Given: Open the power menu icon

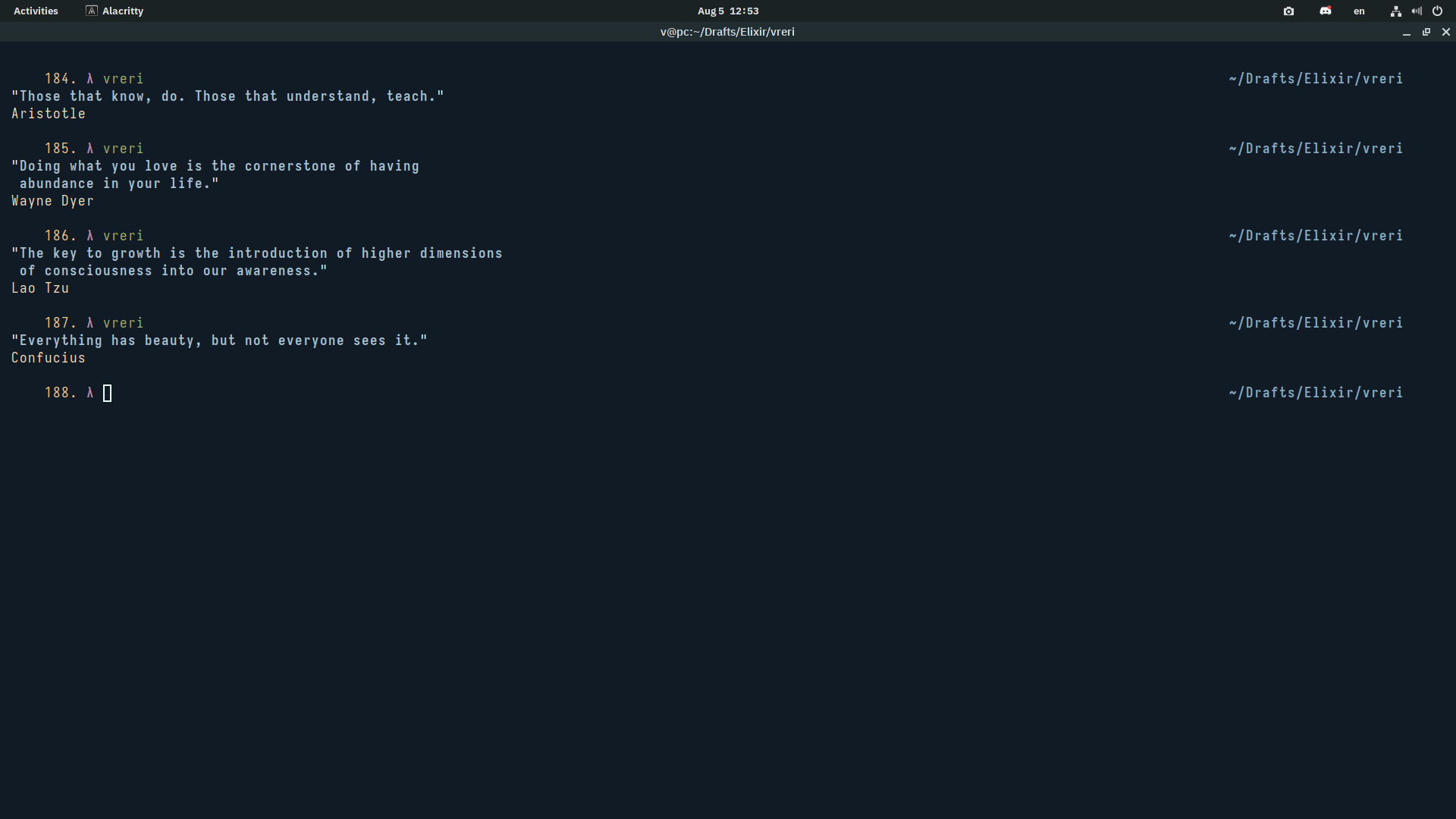Looking at the screenshot, I should point(1437,11).
